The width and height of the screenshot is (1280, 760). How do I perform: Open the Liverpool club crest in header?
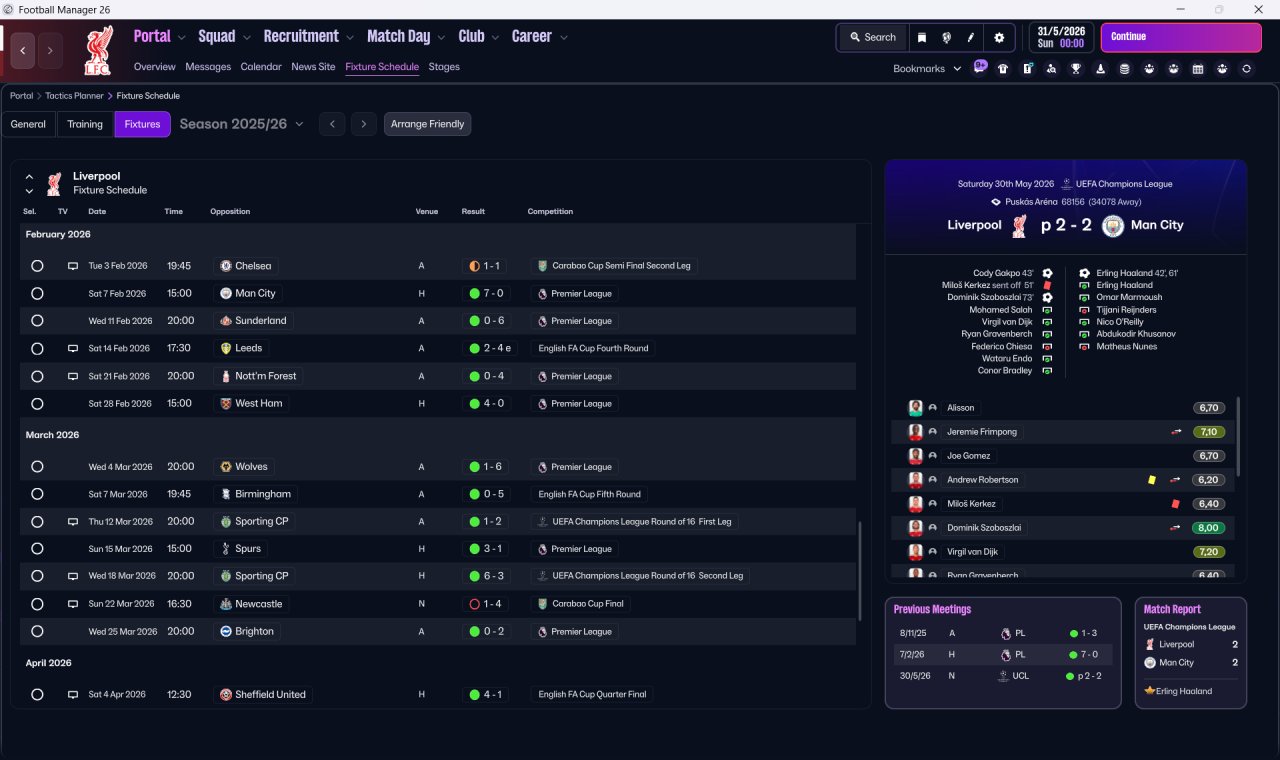[x=98, y=50]
